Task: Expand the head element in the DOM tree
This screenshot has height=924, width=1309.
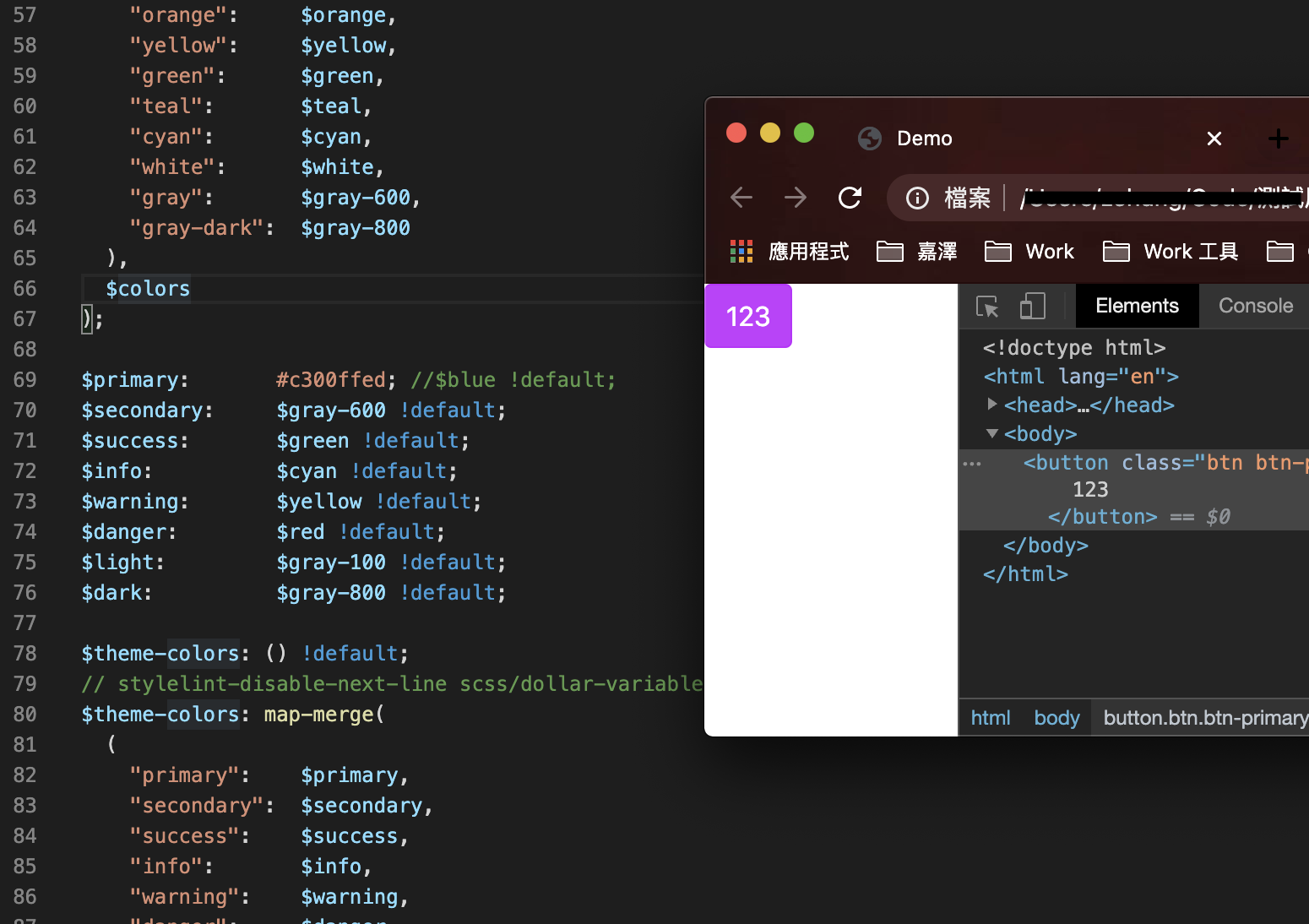Action: 992,405
